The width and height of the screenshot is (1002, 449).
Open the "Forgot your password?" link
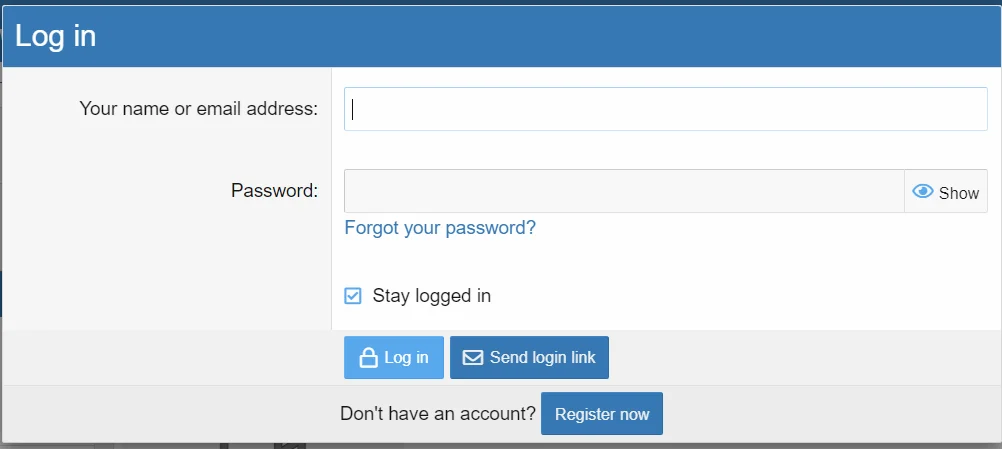440,228
